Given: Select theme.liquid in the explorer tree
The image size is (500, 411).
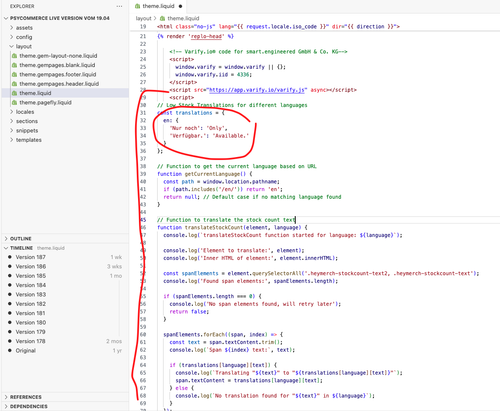Looking at the screenshot, I should (65, 93).
